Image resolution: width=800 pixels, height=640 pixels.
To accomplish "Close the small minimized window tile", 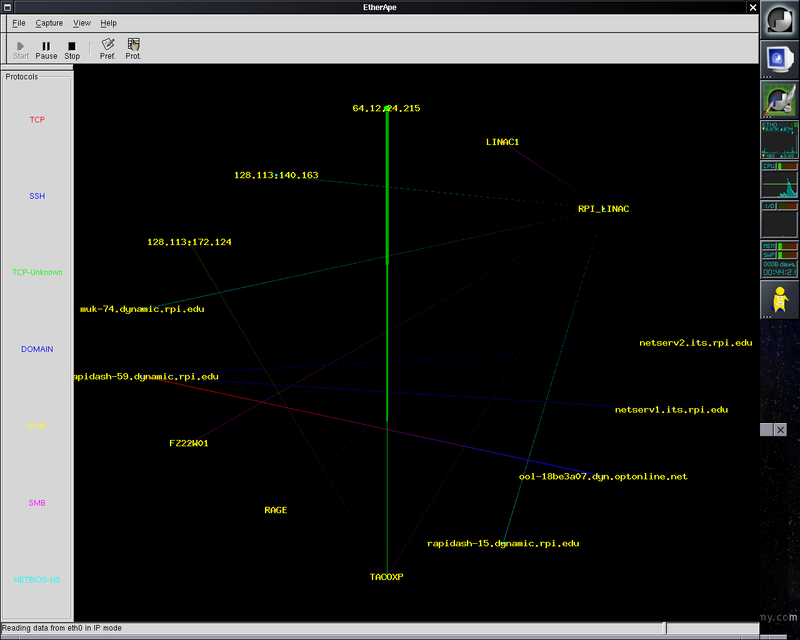I will (x=780, y=430).
